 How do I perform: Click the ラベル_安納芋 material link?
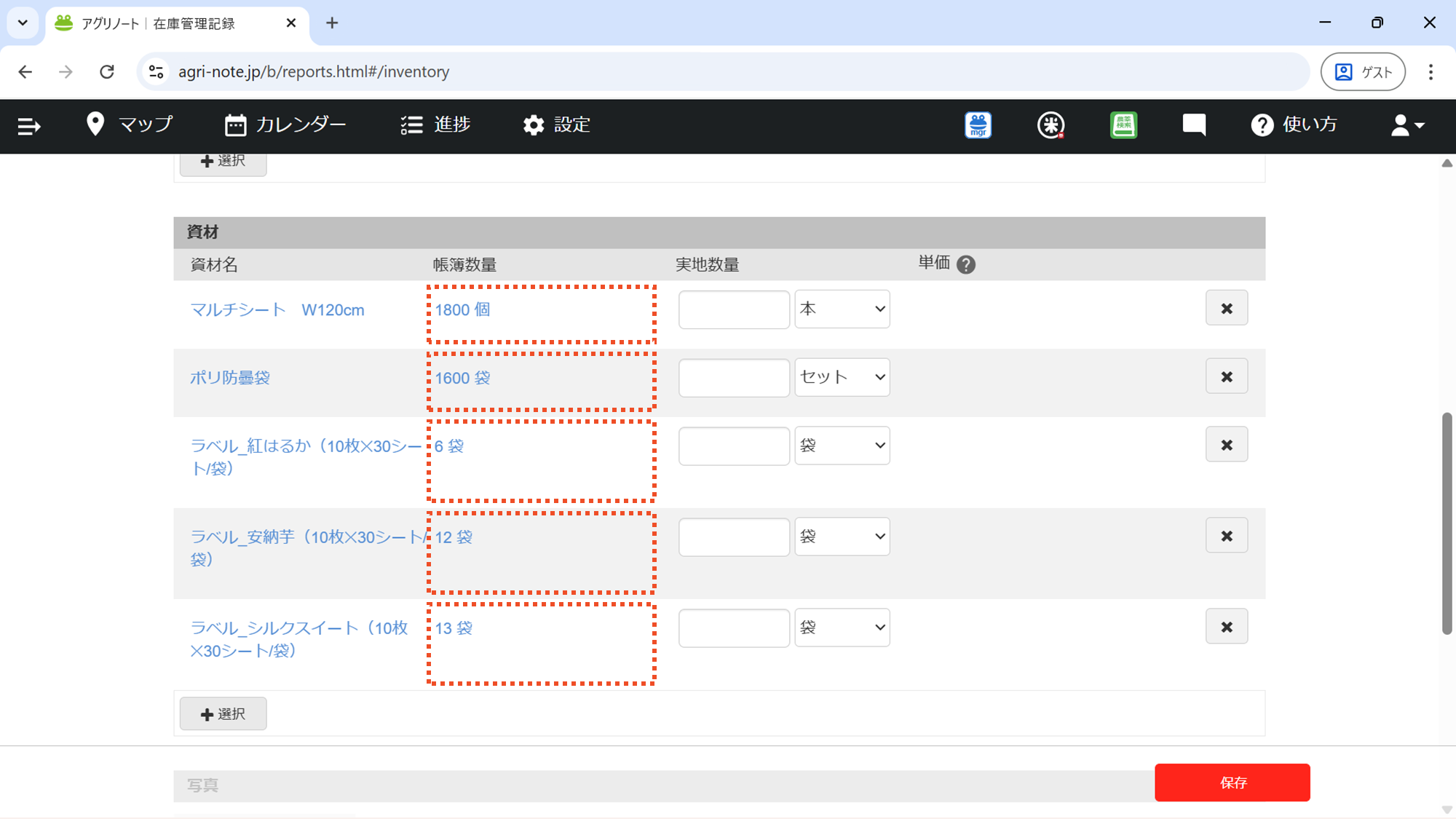(x=309, y=548)
